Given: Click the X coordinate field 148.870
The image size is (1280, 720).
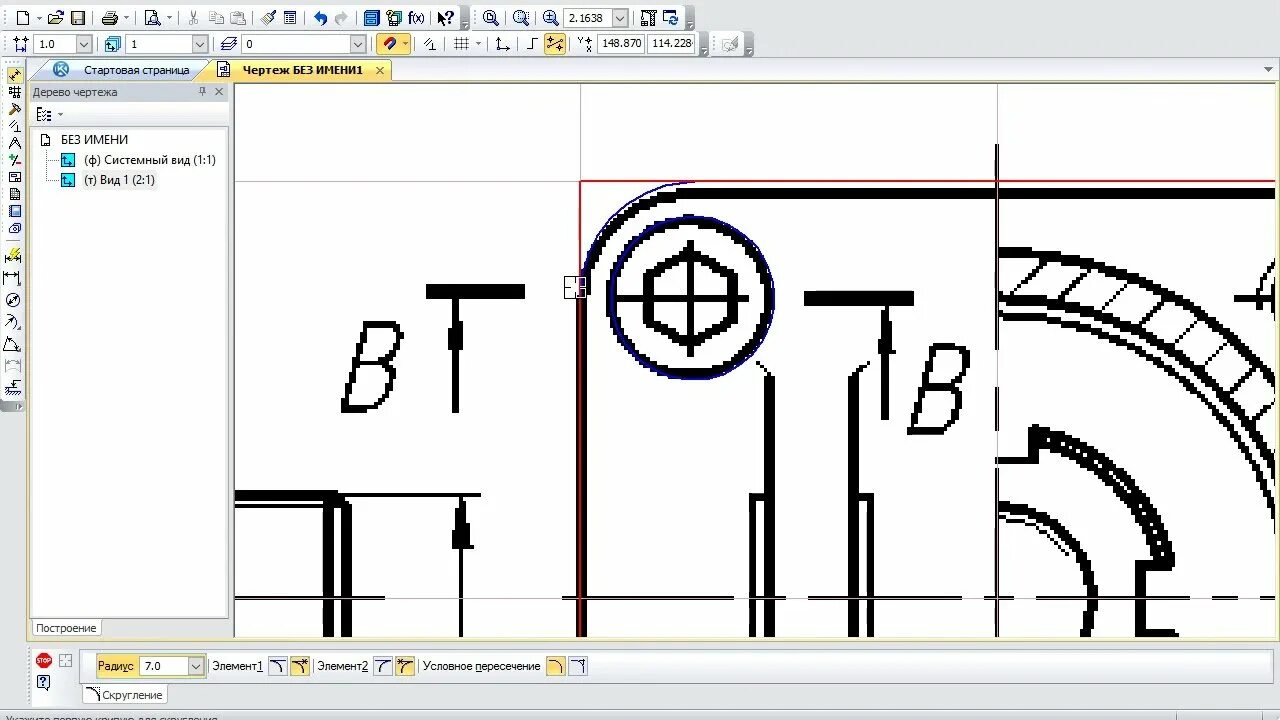Looking at the screenshot, I should coord(621,44).
